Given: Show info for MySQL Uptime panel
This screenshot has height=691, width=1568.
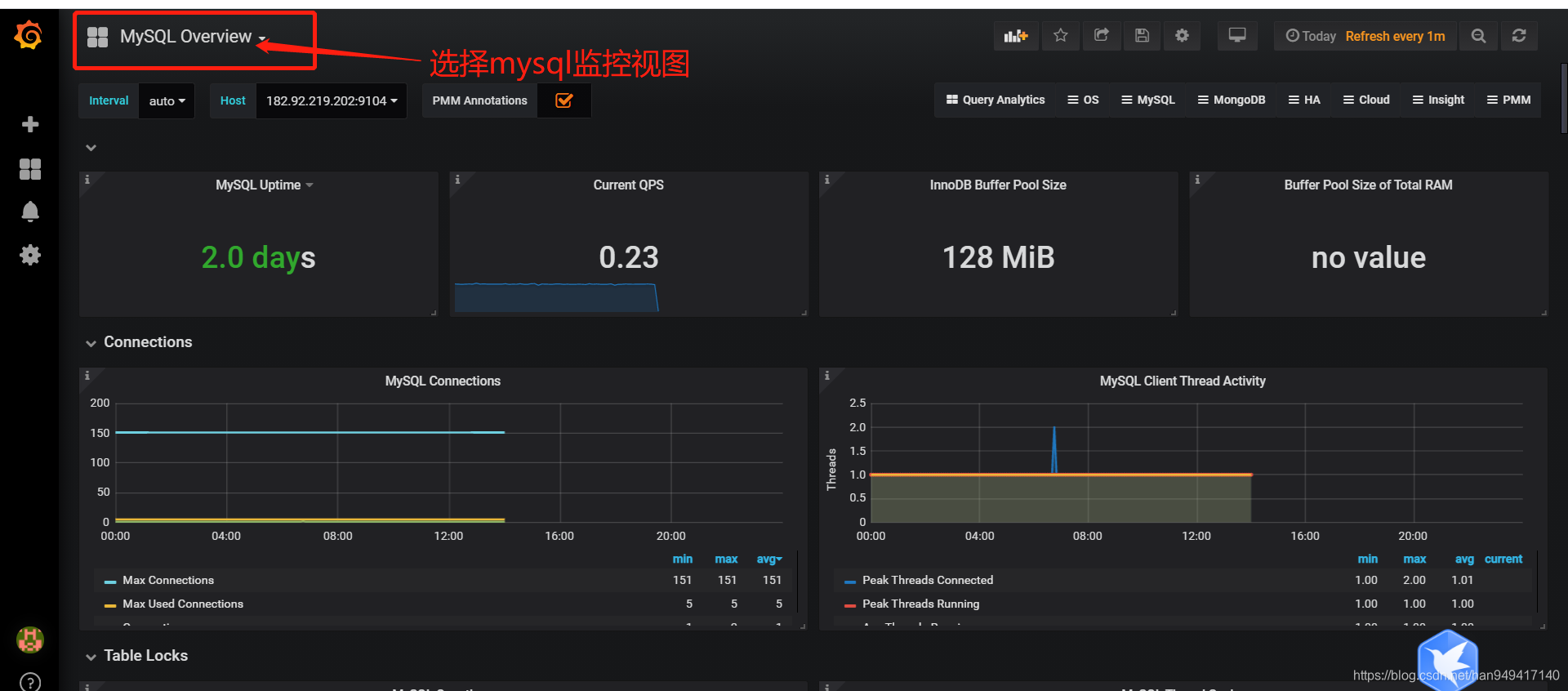Looking at the screenshot, I should tap(87, 179).
